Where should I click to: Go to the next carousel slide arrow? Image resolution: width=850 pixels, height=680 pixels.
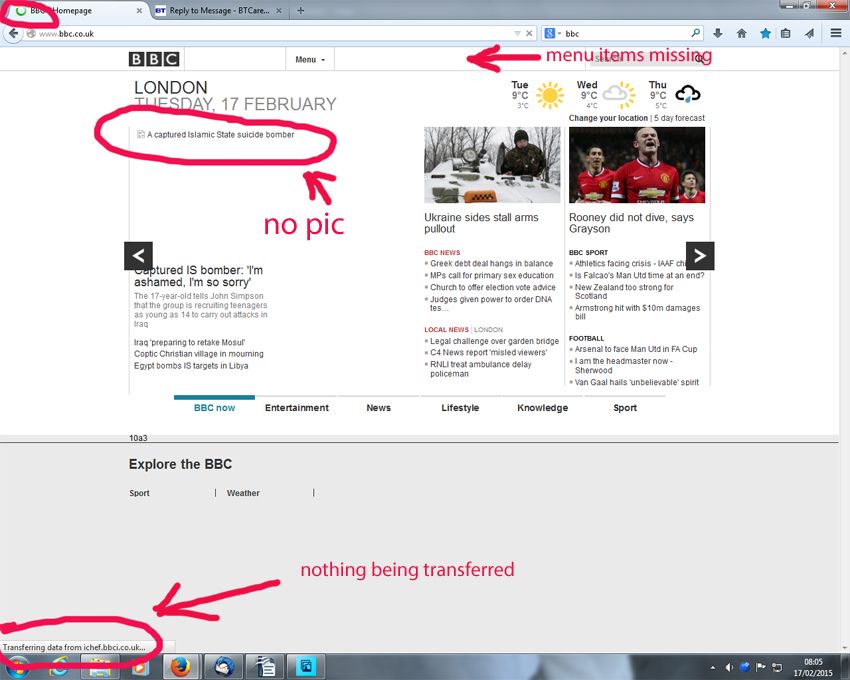(x=699, y=256)
